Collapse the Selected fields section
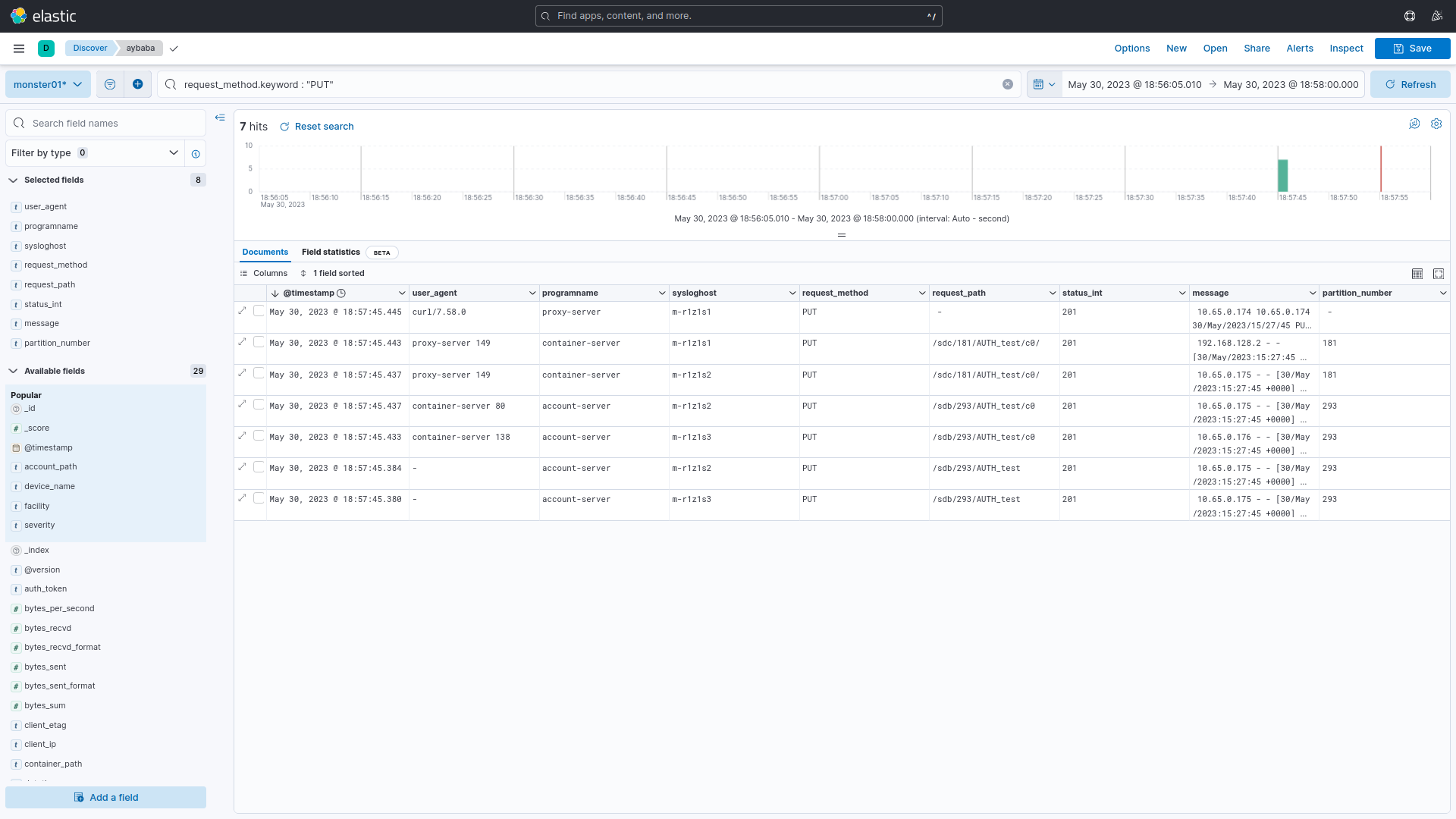The image size is (1456, 819). click(x=13, y=180)
